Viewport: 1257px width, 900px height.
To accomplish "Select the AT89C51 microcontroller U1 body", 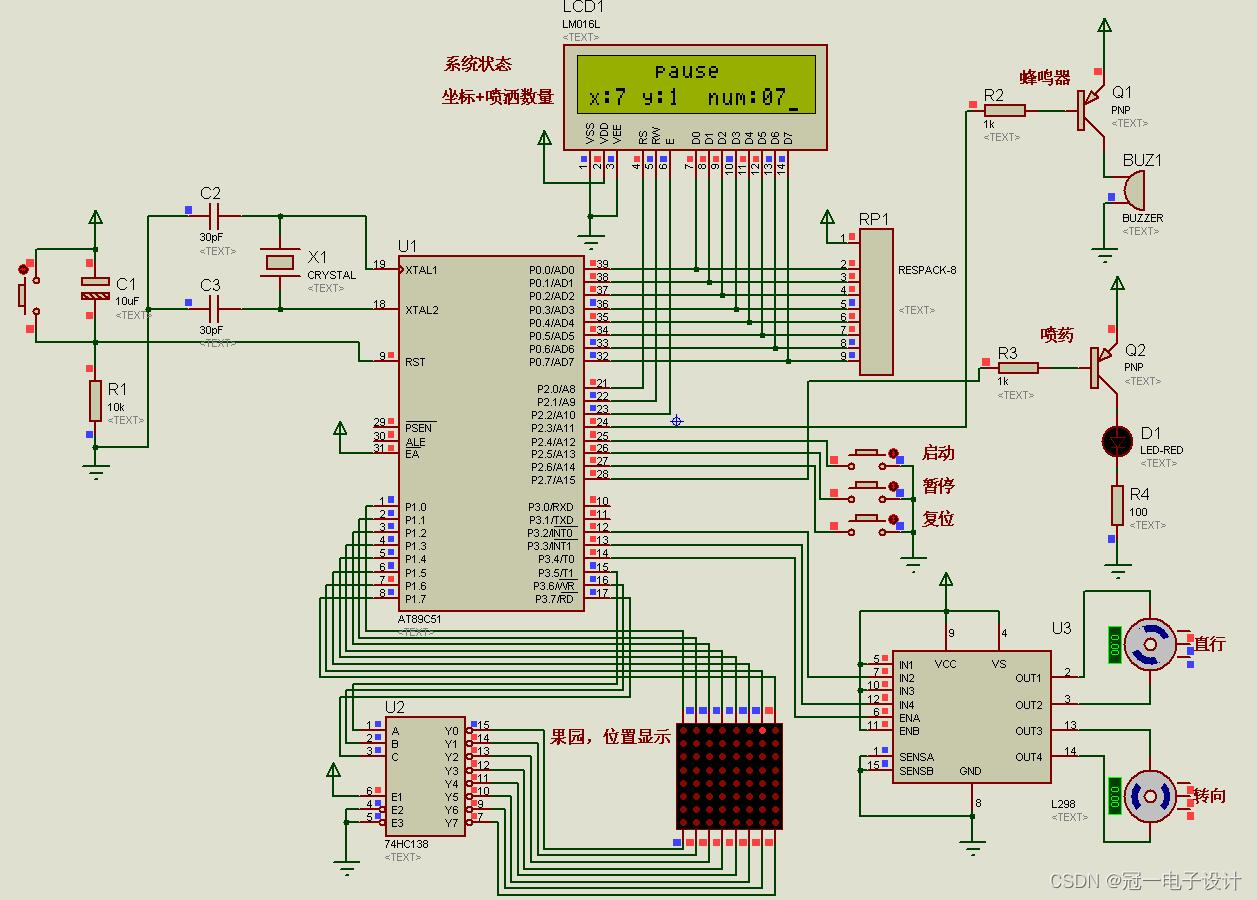I will tap(491, 432).
